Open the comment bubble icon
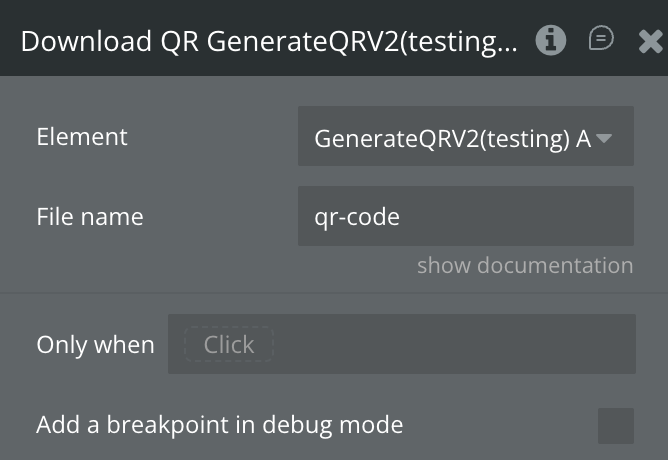This screenshot has width=668, height=460. click(601, 39)
